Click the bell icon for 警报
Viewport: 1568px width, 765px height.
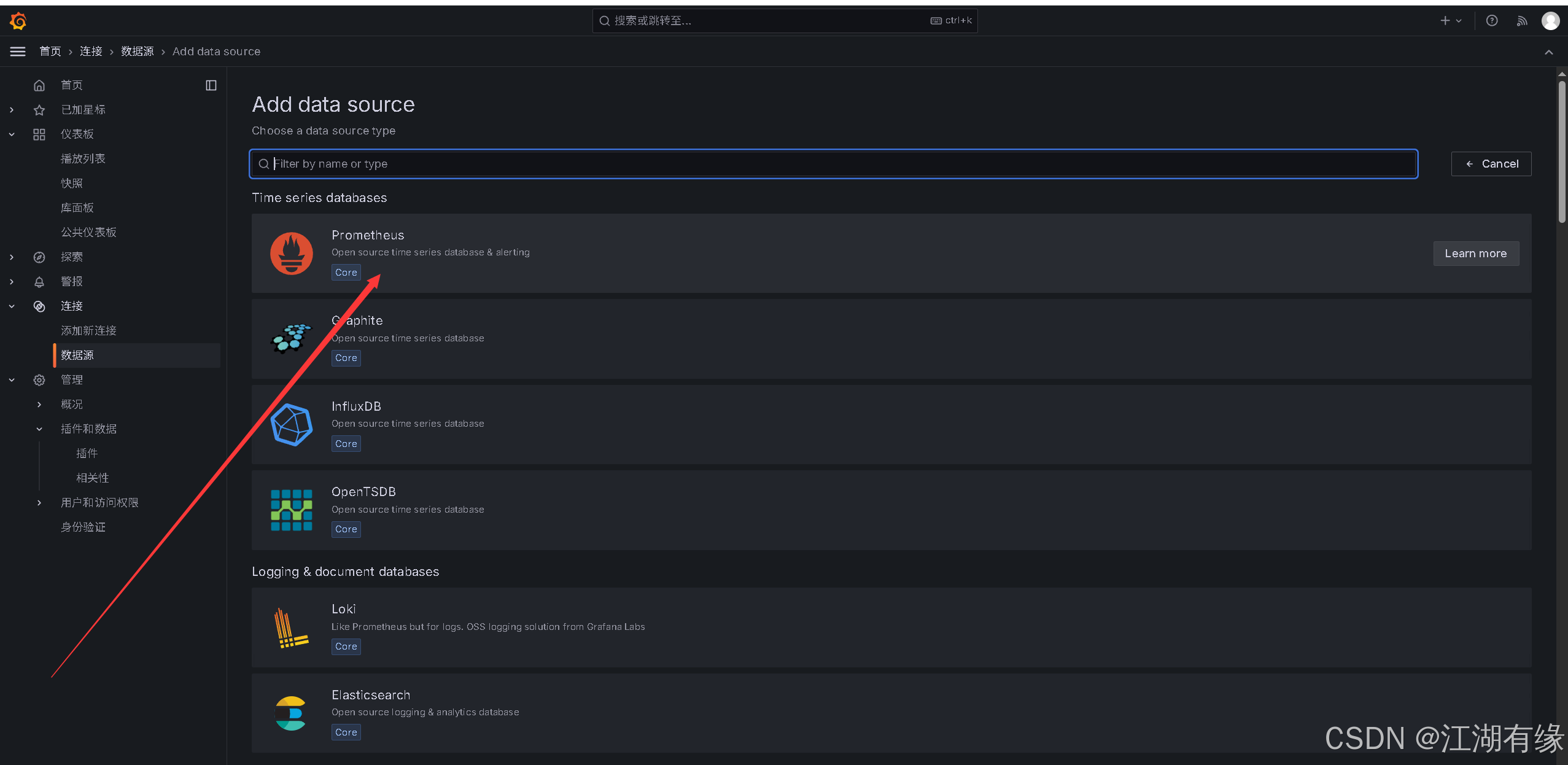coord(39,282)
